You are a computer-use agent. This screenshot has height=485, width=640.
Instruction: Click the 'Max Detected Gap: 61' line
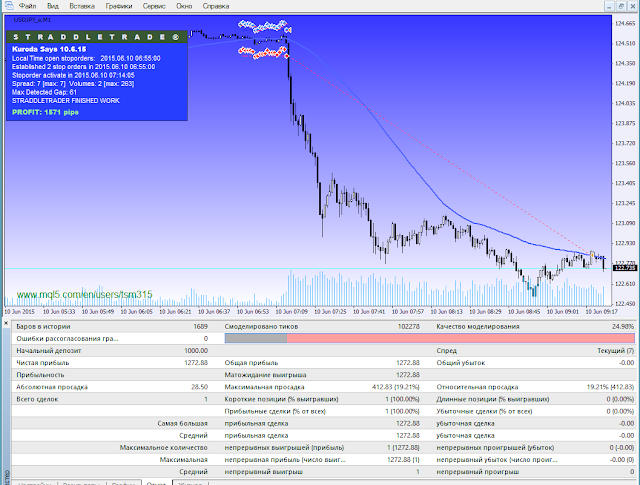click(44, 92)
